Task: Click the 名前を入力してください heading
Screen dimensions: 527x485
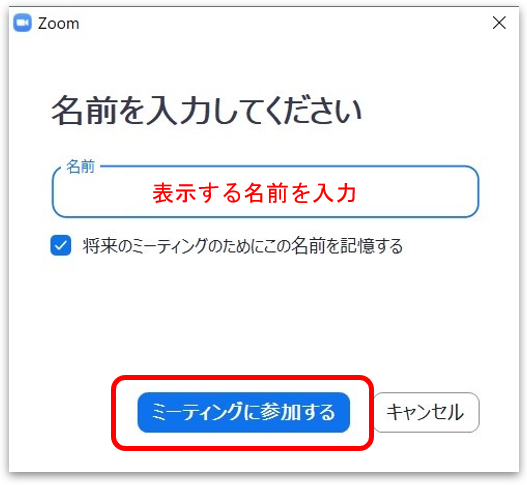Action: [x=206, y=110]
